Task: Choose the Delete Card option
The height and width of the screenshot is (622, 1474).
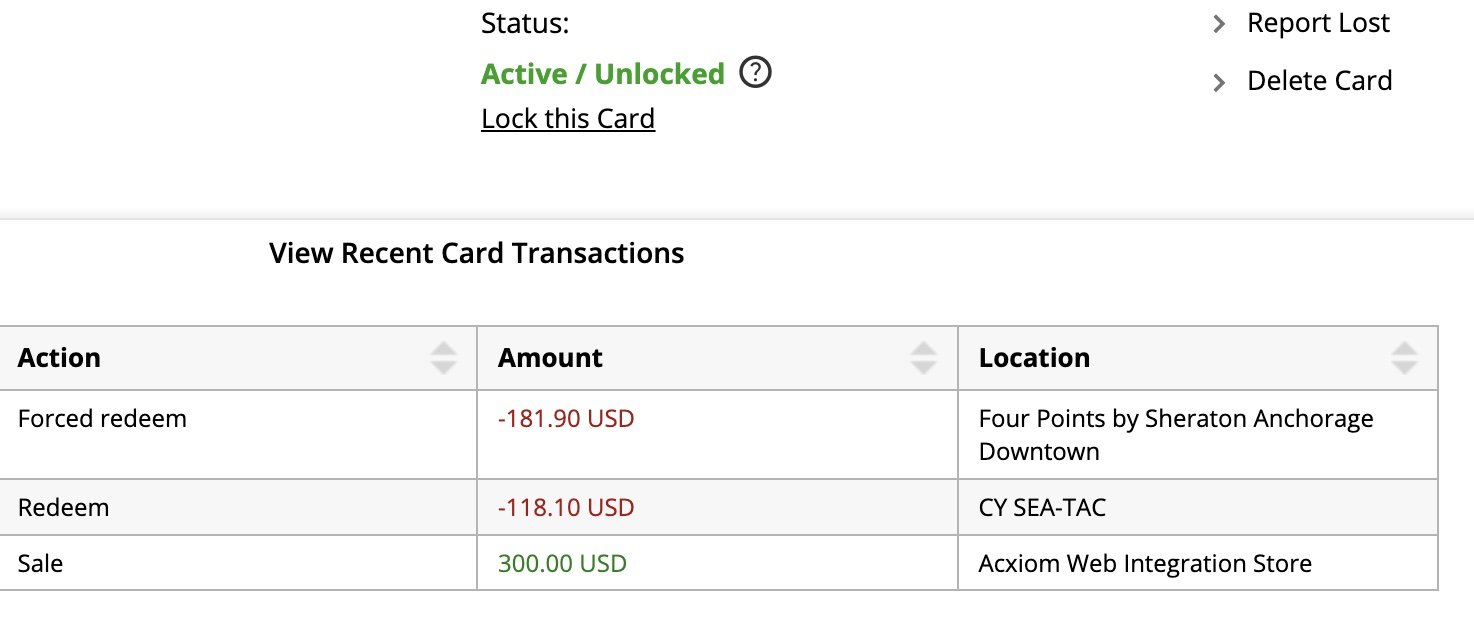Action: pyautogui.click(x=1320, y=81)
